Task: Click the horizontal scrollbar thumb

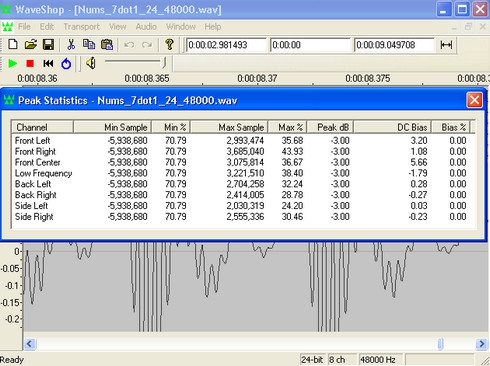Action: click(x=440, y=344)
